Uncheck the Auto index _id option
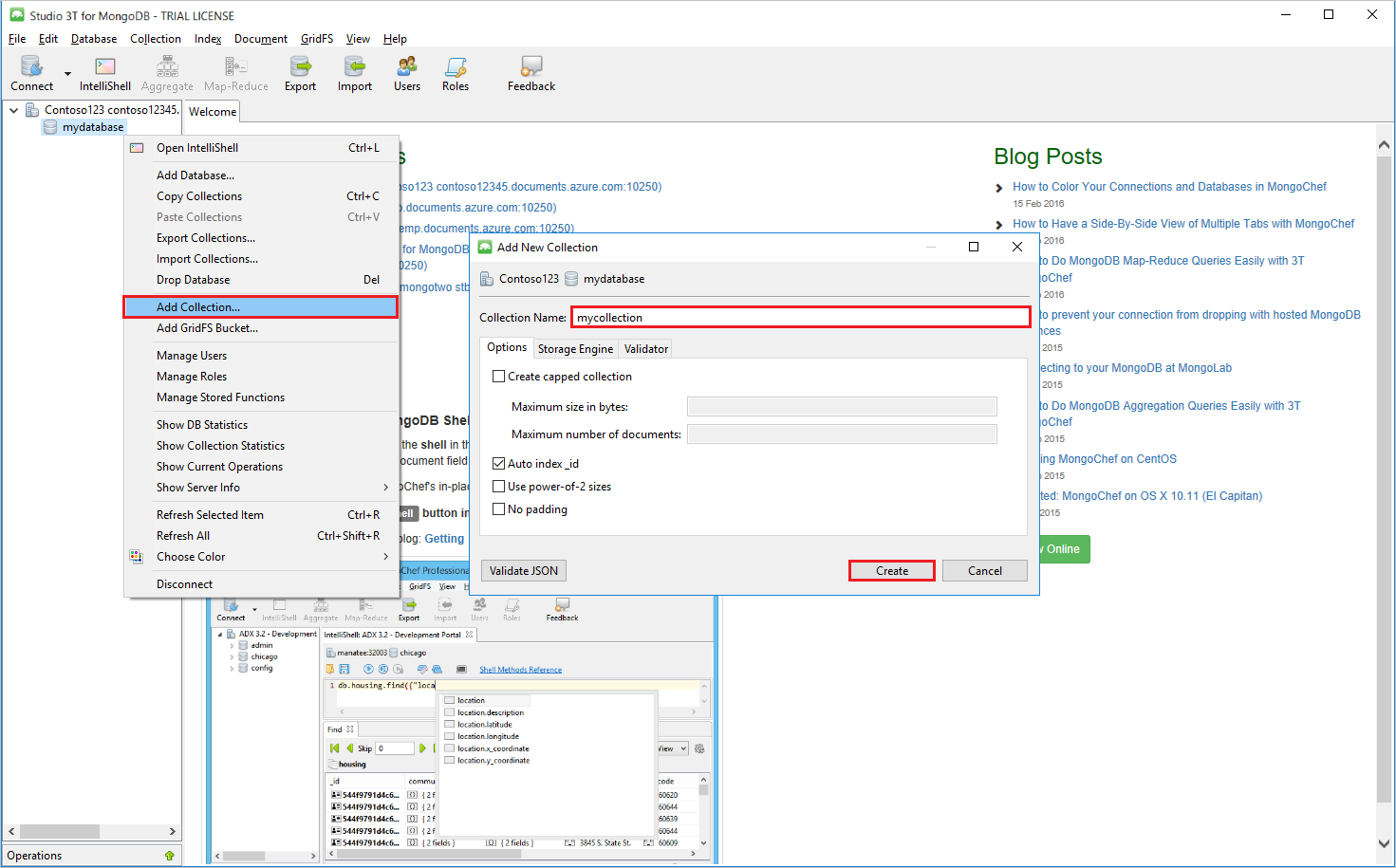This screenshot has width=1396, height=868. coord(498,463)
